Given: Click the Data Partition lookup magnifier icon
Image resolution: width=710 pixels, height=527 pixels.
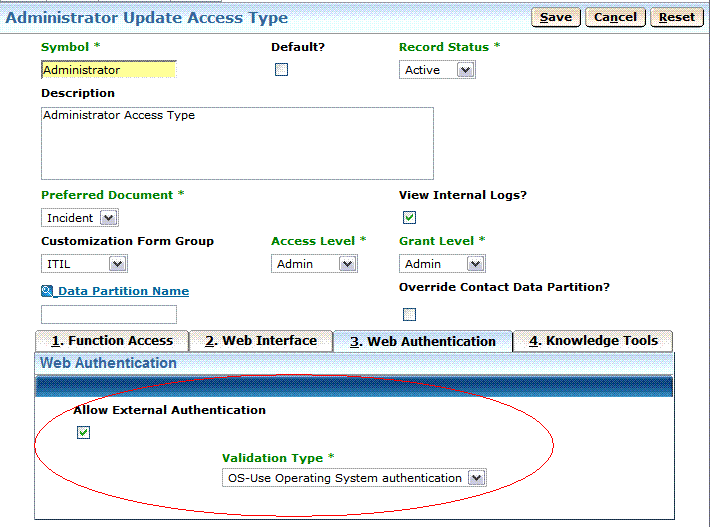Looking at the screenshot, I should [x=47, y=291].
